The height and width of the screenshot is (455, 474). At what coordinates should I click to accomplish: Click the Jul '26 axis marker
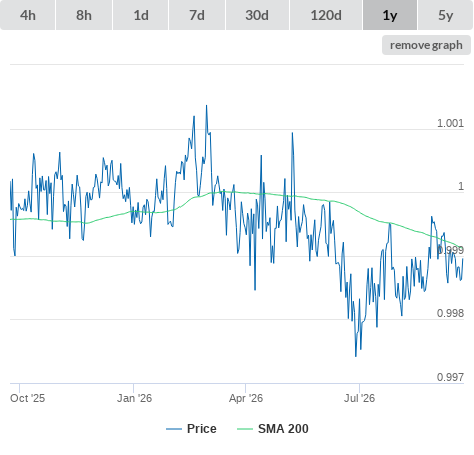(x=359, y=398)
